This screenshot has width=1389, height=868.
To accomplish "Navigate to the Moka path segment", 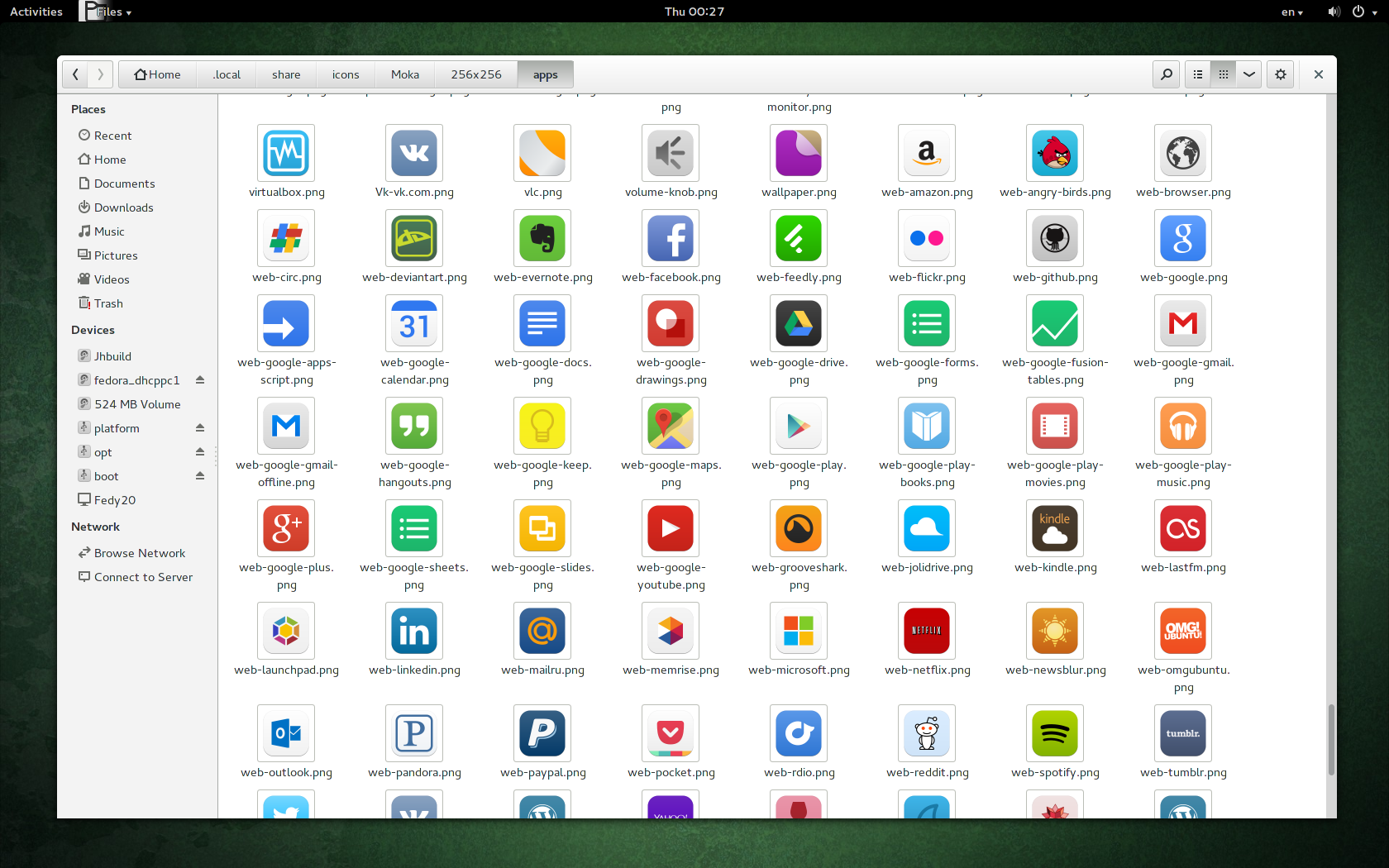I will (x=404, y=74).
